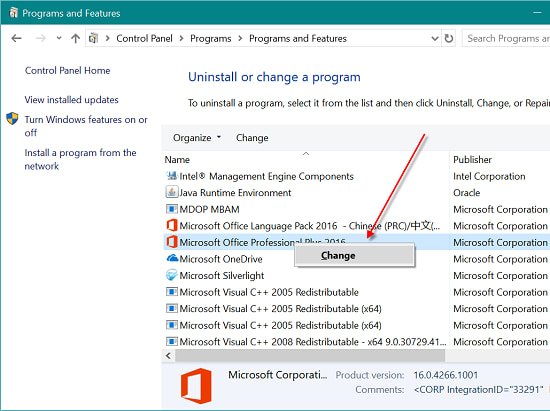Click Intel Corporation publisher cell
Viewport: 550px width, 411px height.
click(x=489, y=176)
